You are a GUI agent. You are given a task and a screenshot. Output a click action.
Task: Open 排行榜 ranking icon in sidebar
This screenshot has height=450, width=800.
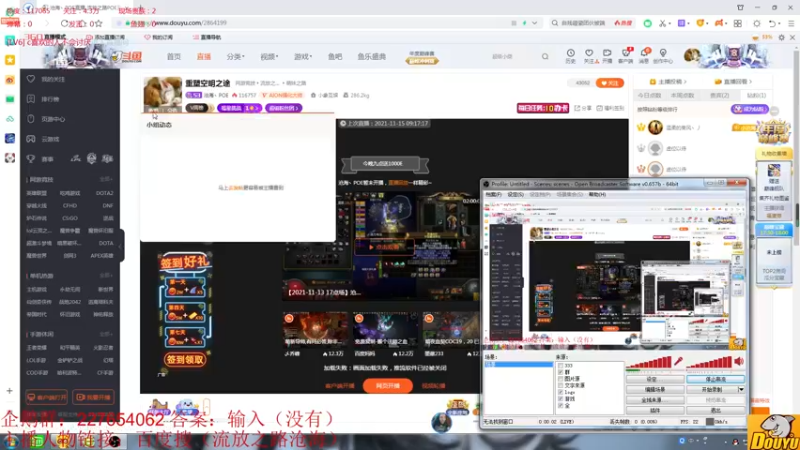click(31, 99)
